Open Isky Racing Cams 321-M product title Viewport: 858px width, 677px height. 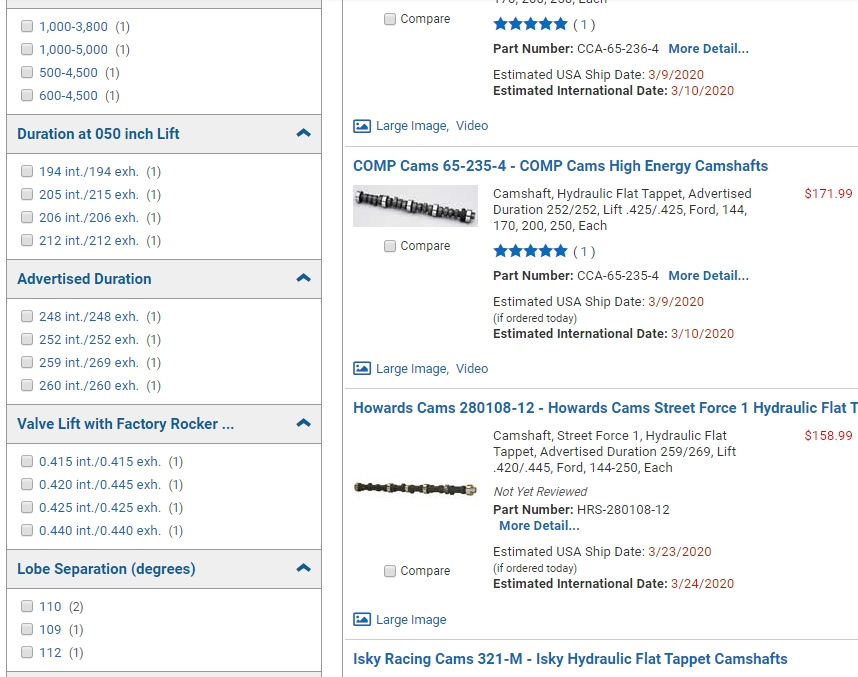pyautogui.click(x=570, y=658)
